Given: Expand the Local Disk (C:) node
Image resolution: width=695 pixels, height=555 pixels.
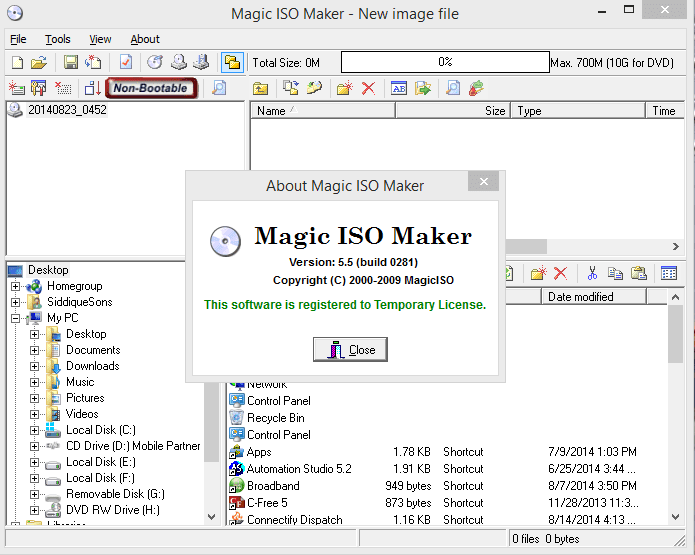Looking at the screenshot, I should tap(34, 430).
